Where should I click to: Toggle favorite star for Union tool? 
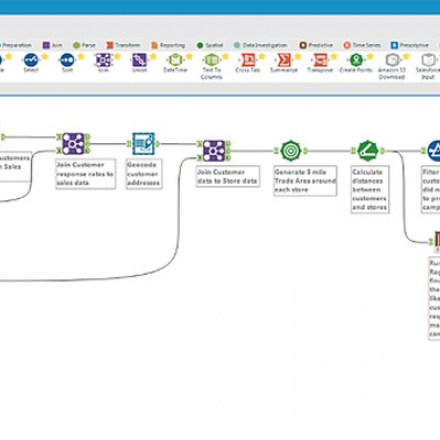[153, 57]
